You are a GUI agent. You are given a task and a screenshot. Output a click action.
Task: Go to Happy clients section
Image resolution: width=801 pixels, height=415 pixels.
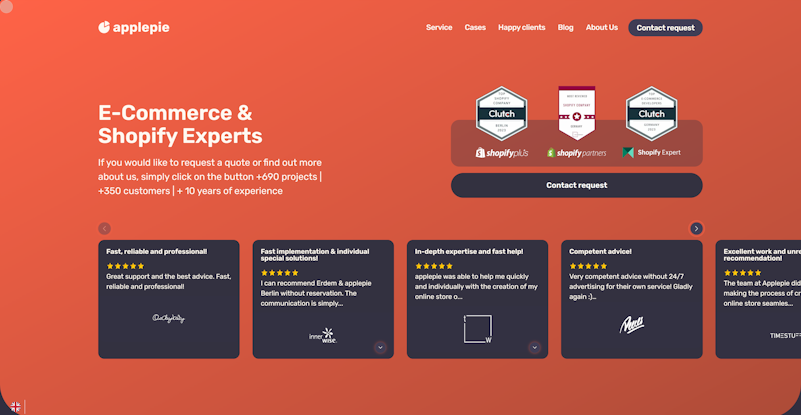click(522, 28)
